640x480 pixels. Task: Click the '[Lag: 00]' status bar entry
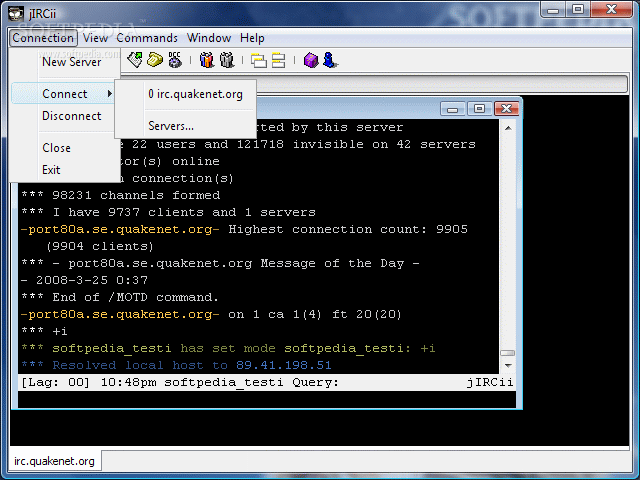click(x=55, y=382)
